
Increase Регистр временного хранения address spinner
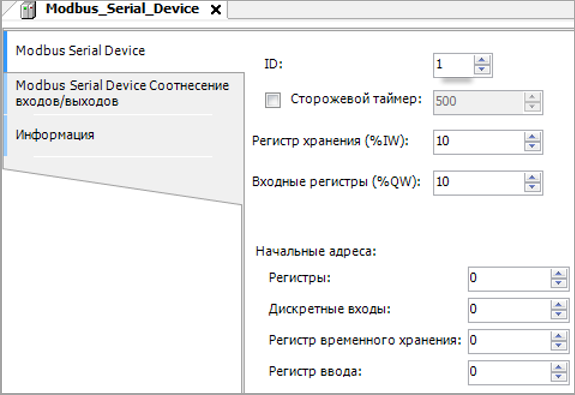[558, 337]
